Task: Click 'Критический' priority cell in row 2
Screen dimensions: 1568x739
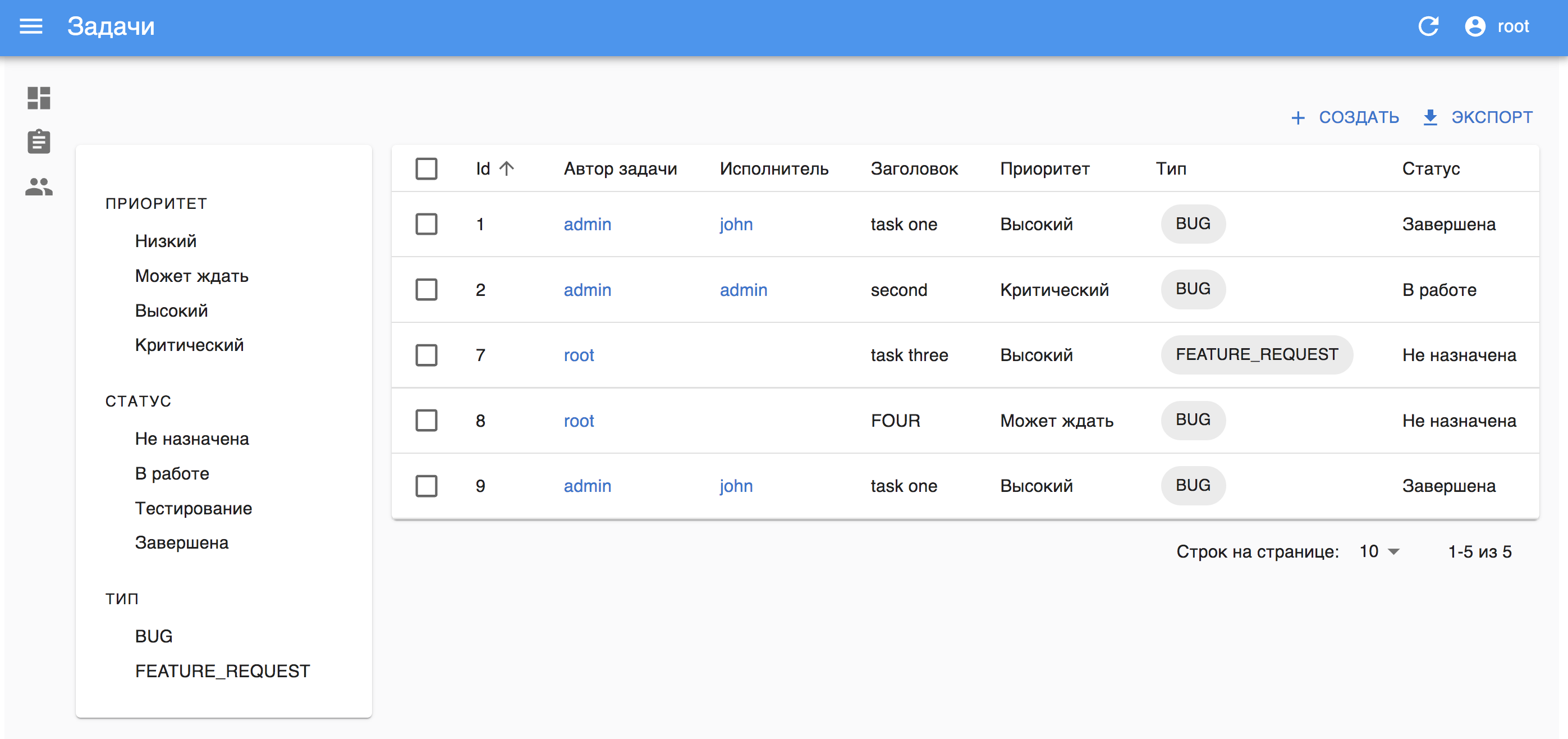Action: (x=1054, y=290)
